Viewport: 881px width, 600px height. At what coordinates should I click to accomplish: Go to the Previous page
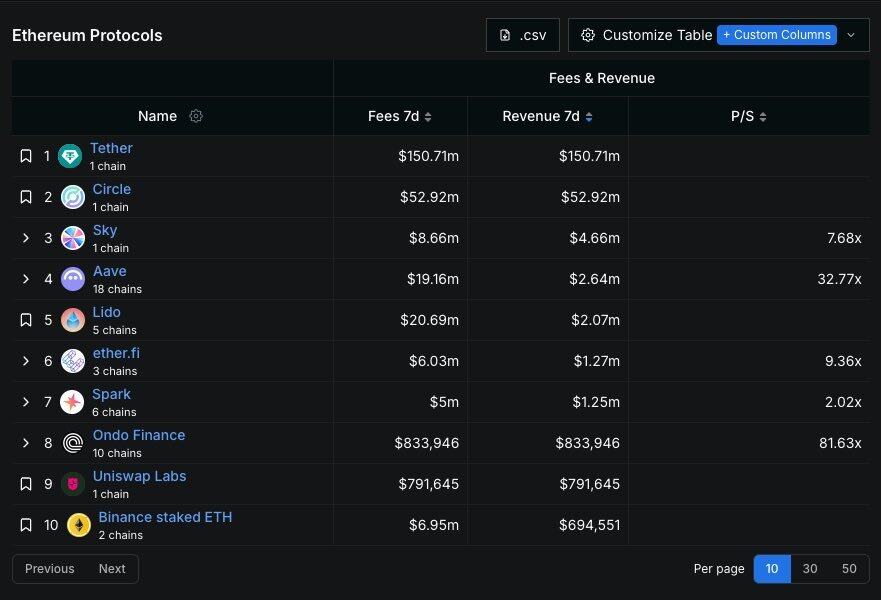point(49,569)
